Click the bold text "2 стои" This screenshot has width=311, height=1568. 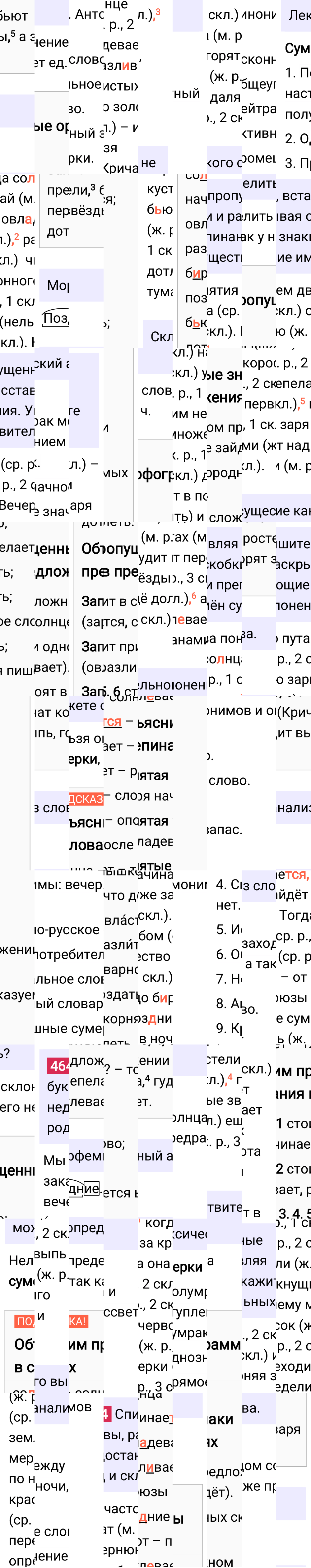pos(293,1169)
